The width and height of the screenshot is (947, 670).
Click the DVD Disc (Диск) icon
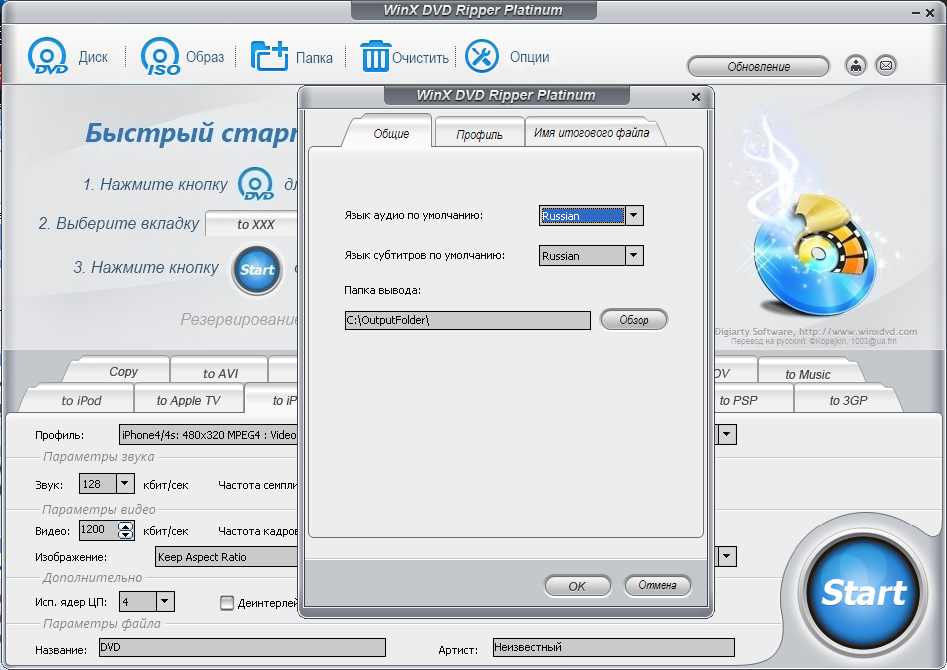tap(48, 57)
